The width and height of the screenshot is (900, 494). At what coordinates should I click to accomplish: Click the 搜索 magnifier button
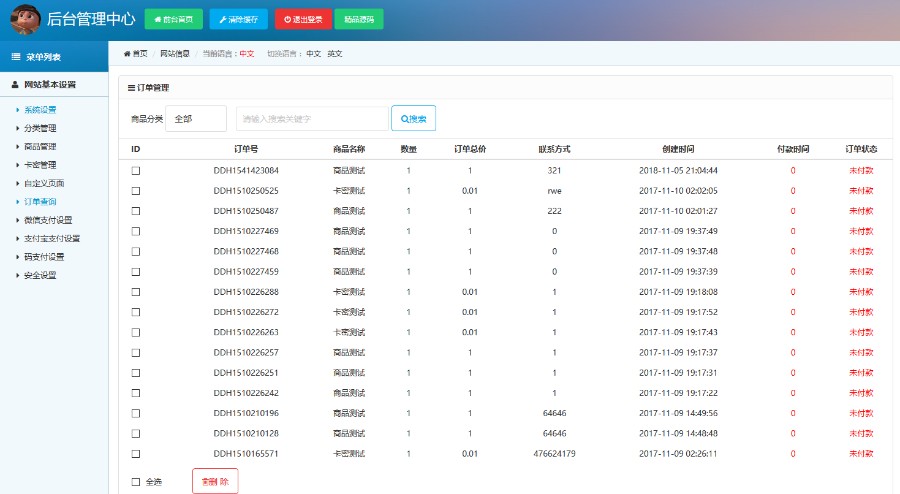click(x=413, y=119)
